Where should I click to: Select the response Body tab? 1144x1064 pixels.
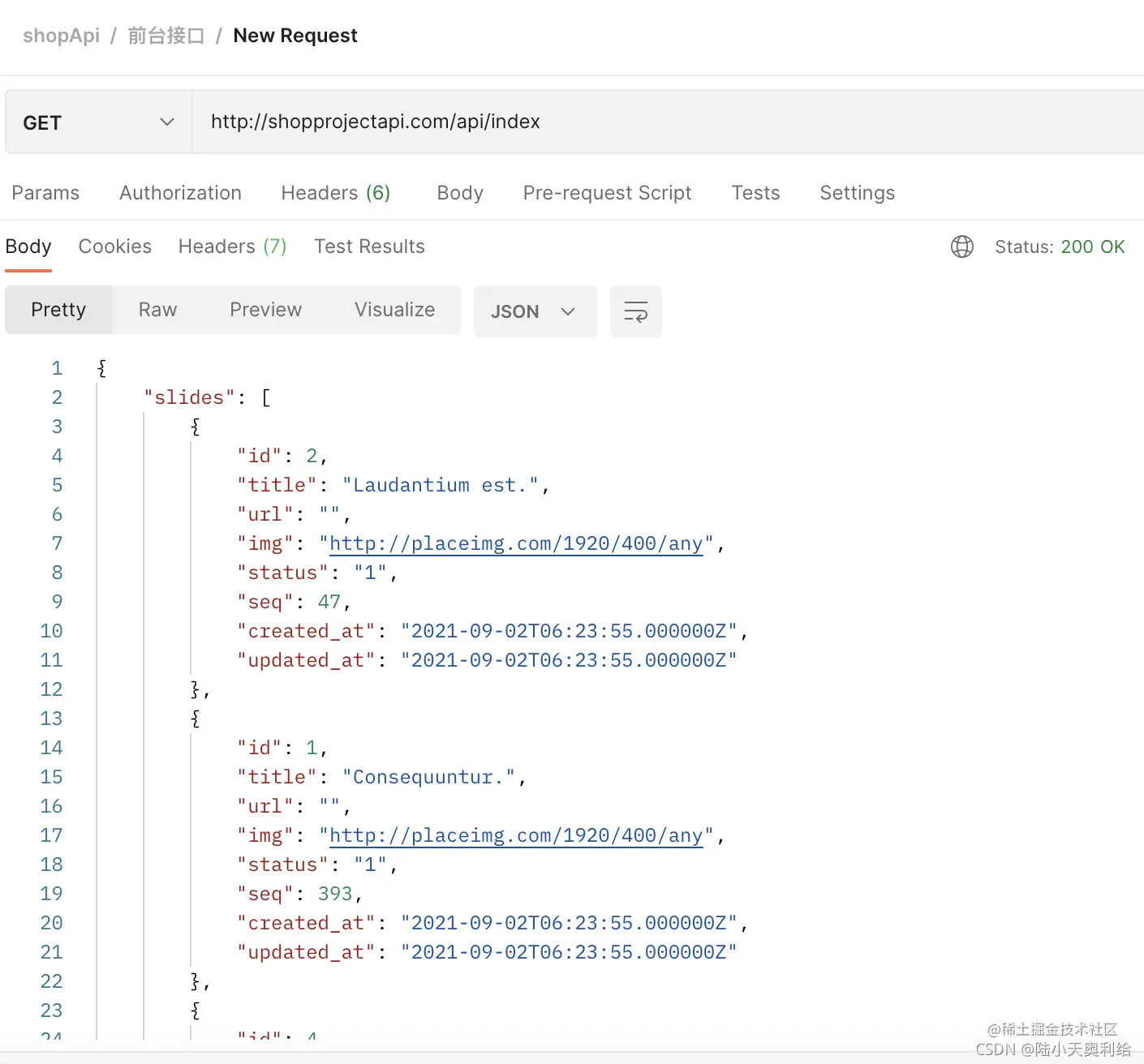[28, 247]
